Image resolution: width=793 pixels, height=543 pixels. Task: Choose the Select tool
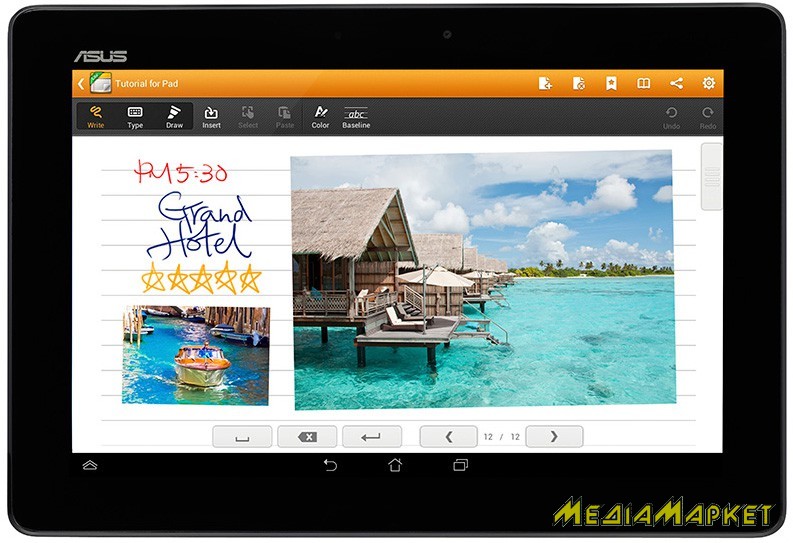click(248, 117)
